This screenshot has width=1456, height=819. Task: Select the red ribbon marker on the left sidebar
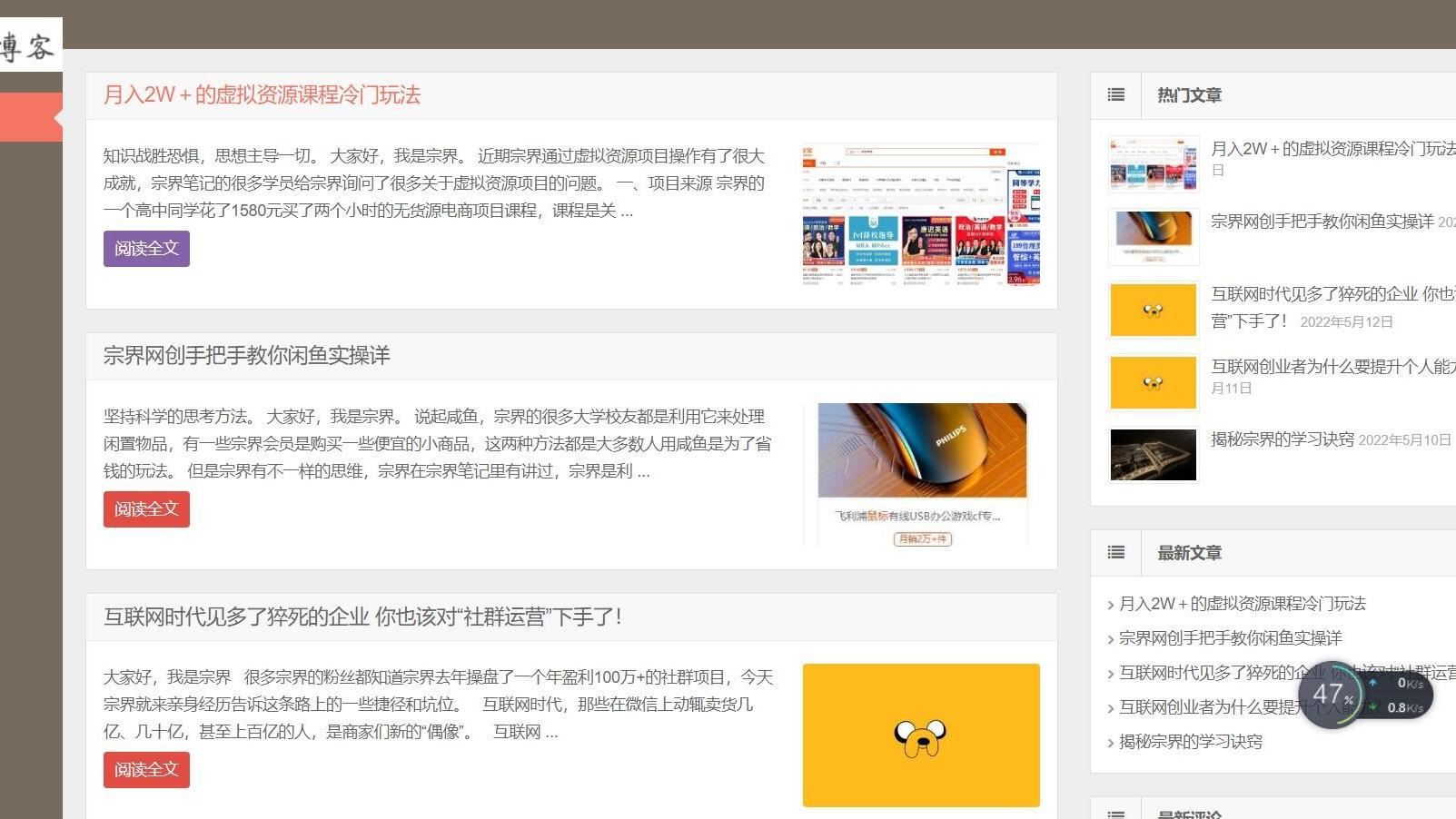coord(27,117)
